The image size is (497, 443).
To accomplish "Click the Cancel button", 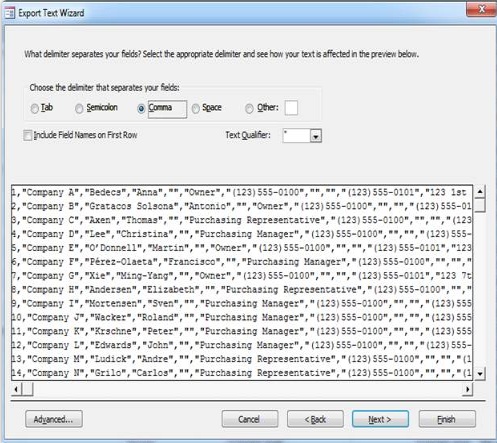I will click(250, 419).
